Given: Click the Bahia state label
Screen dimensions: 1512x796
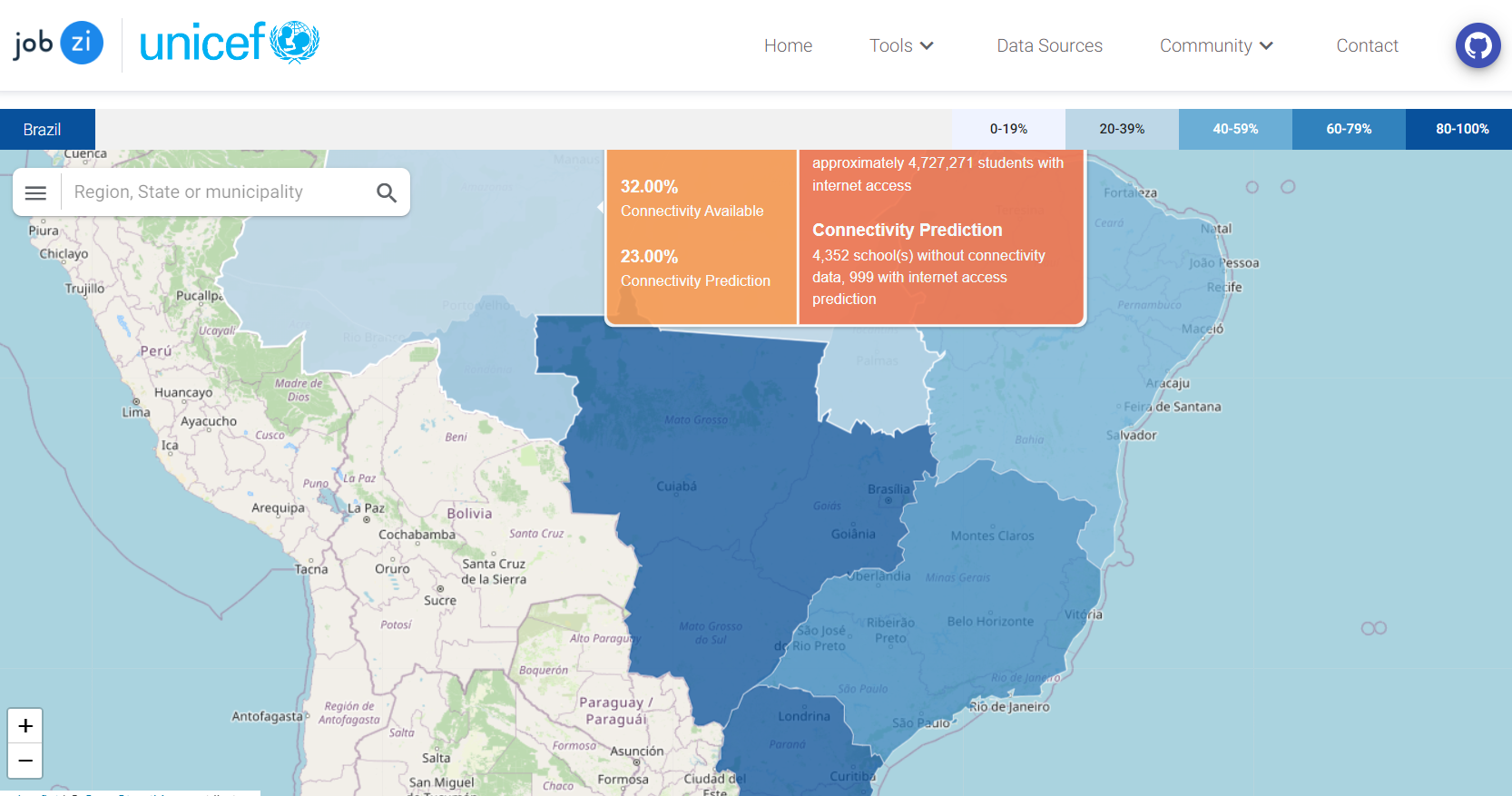Looking at the screenshot, I should pyautogui.click(x=1029, y=440).
